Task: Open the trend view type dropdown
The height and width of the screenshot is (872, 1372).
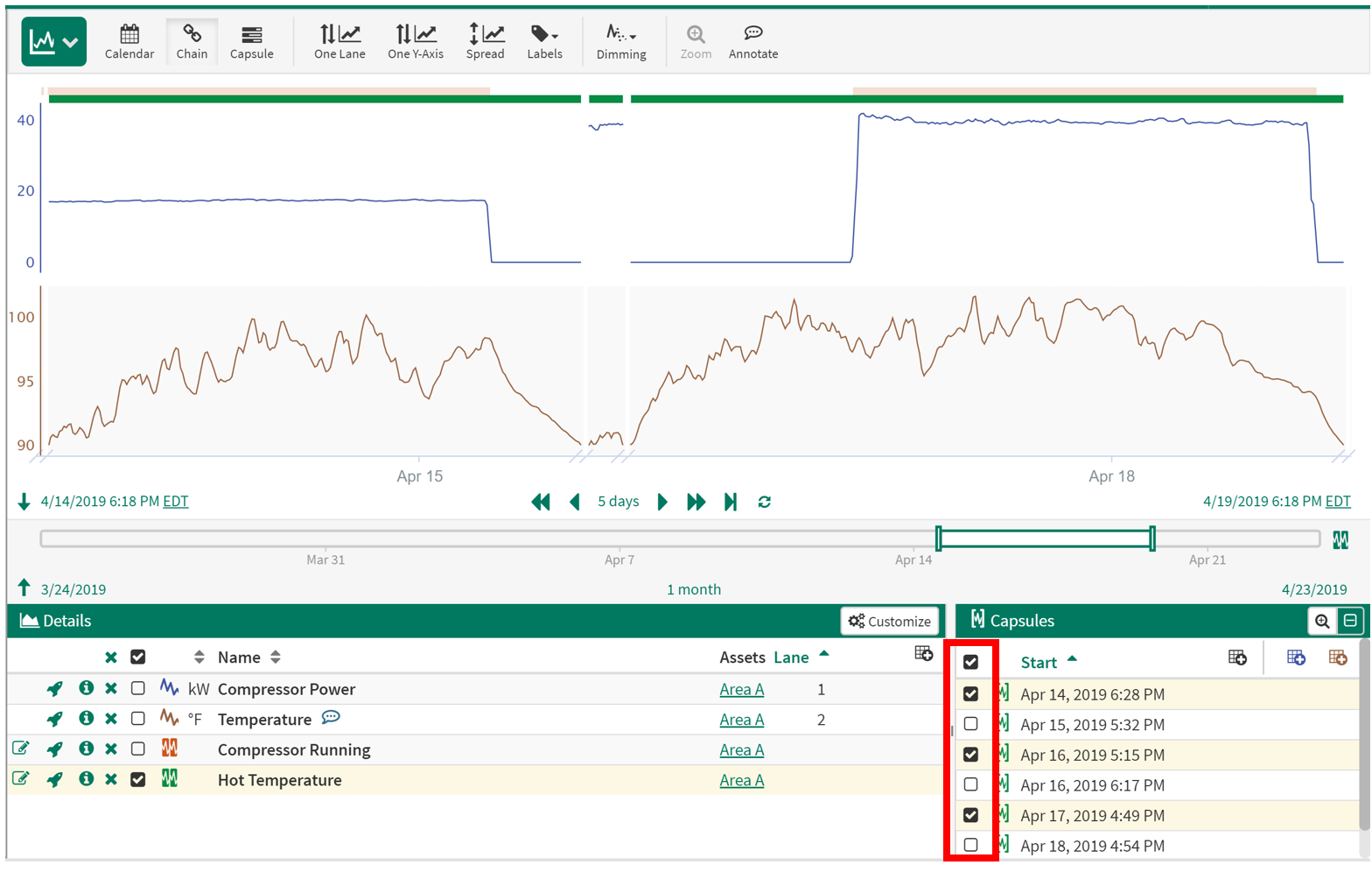Action: [53, 41]
